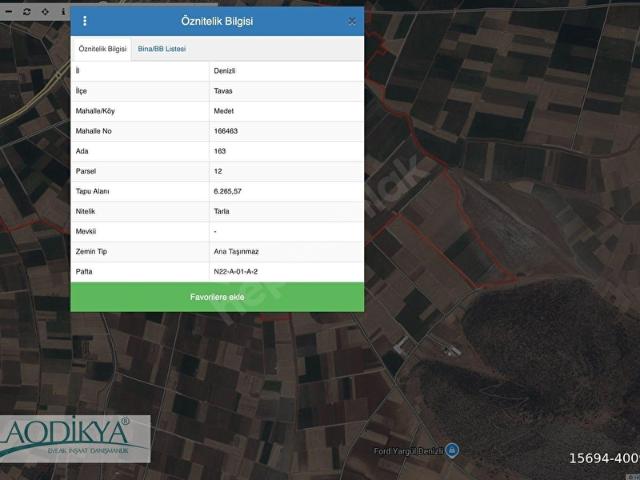Click the Mahalle No value 166463

[x=226, y=131]
